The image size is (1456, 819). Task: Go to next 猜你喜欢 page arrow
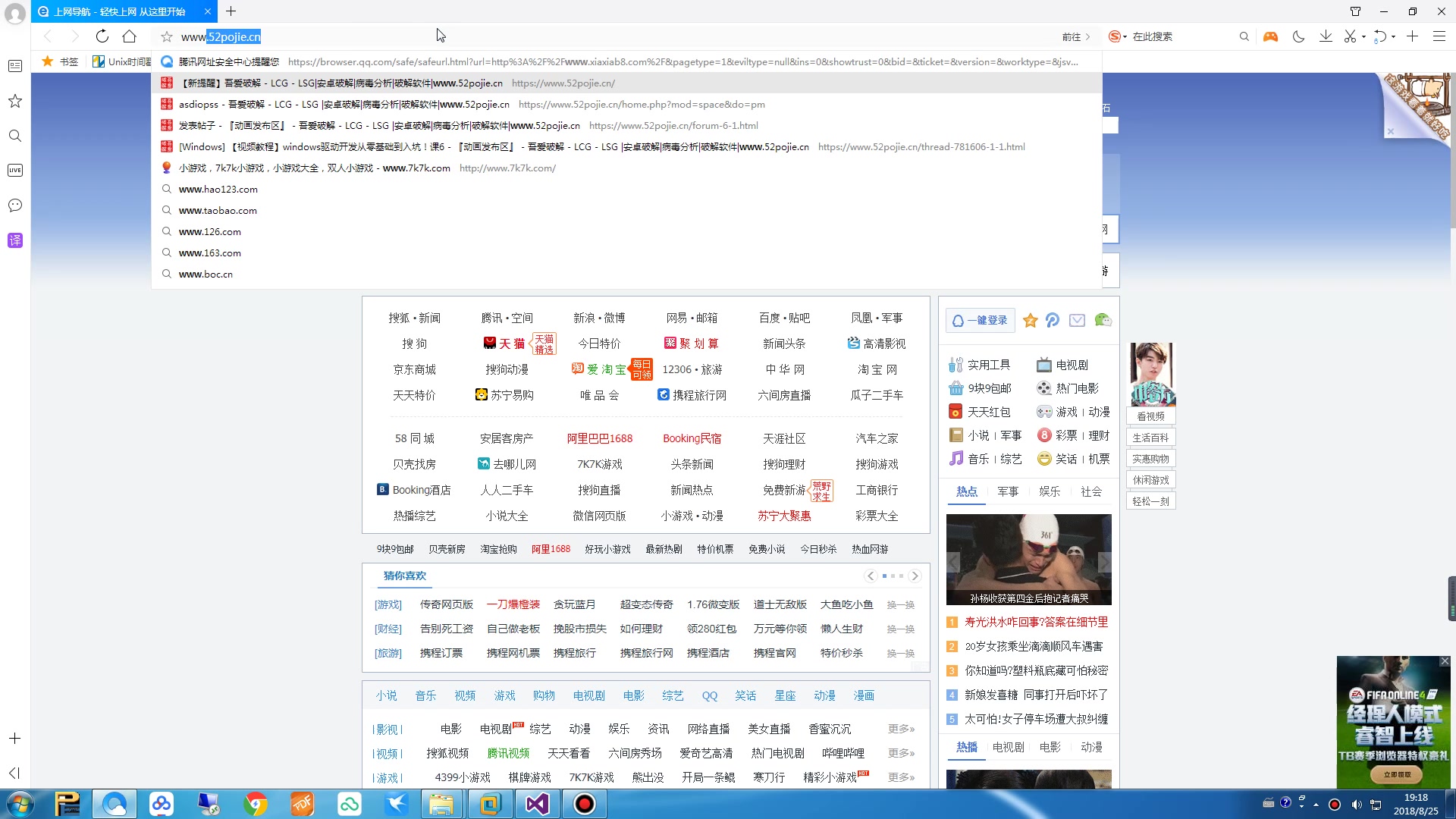pos(915,576)
